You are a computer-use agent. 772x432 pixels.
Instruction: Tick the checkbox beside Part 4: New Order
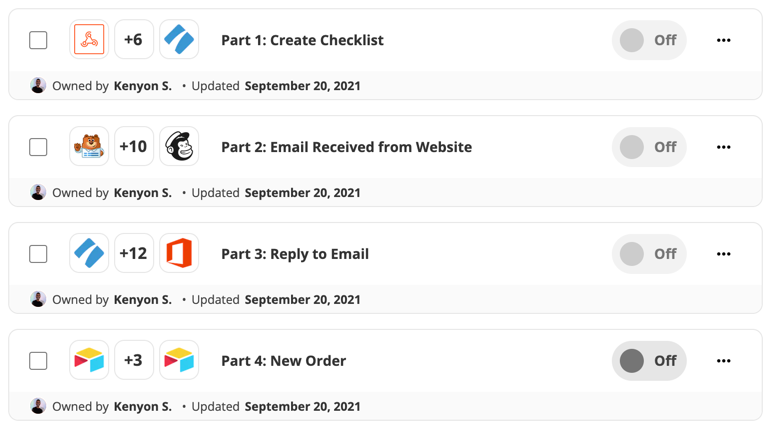pos(38,361)
